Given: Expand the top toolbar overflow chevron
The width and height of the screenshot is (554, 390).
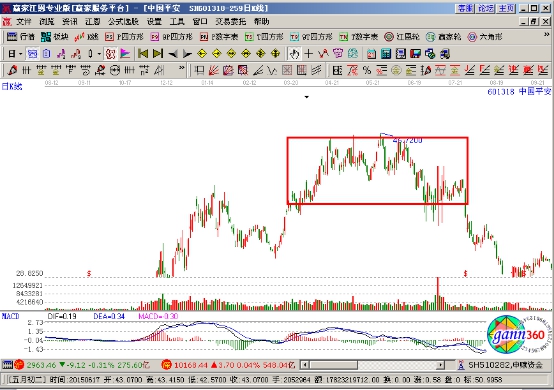Looking at the screenshot, I should [547, 35].
